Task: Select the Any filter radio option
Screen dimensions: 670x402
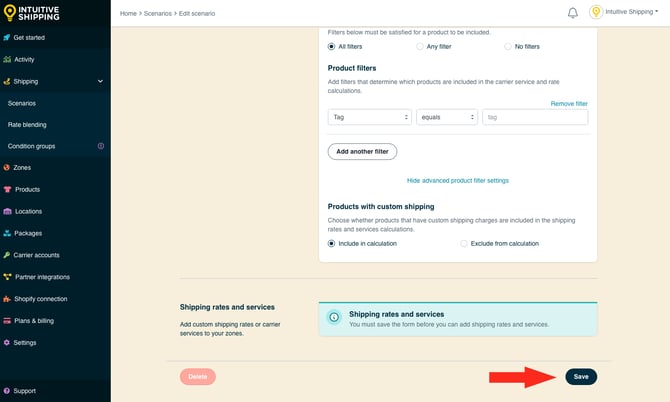Action: [x=420, y=46]
